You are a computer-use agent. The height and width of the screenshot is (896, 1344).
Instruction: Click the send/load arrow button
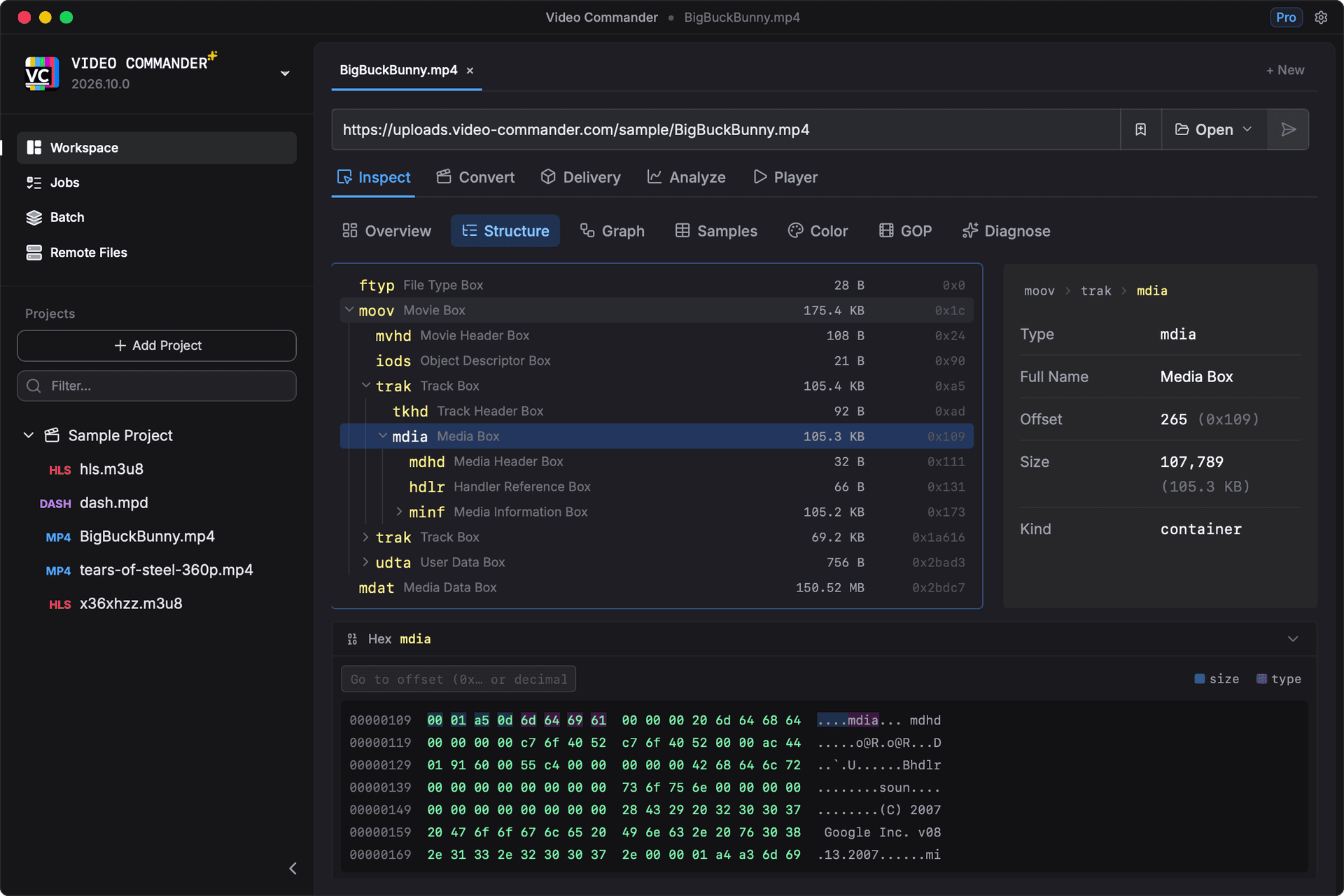1288,129
